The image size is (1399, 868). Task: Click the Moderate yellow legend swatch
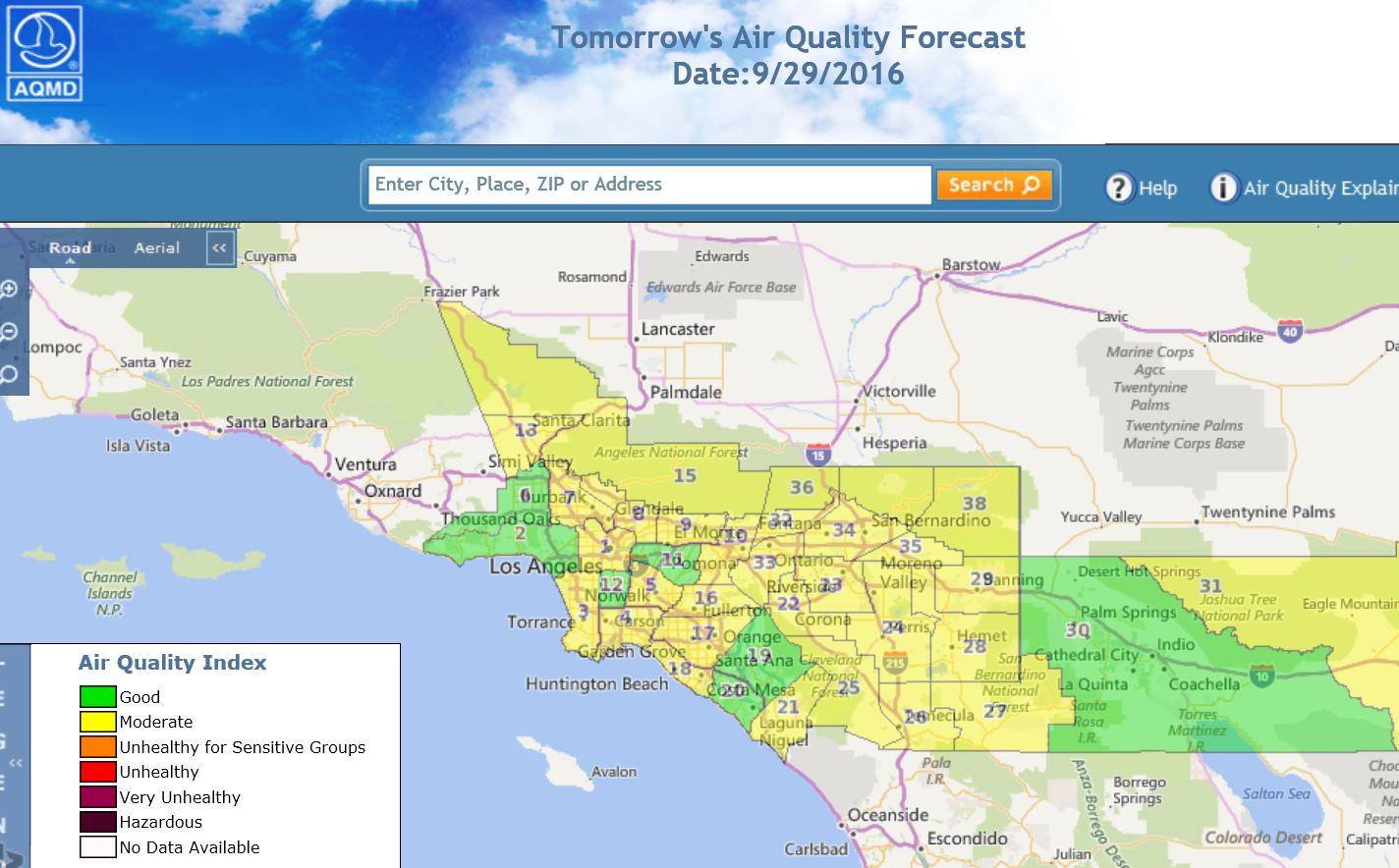pyautogui.click(x=98, y=722)
